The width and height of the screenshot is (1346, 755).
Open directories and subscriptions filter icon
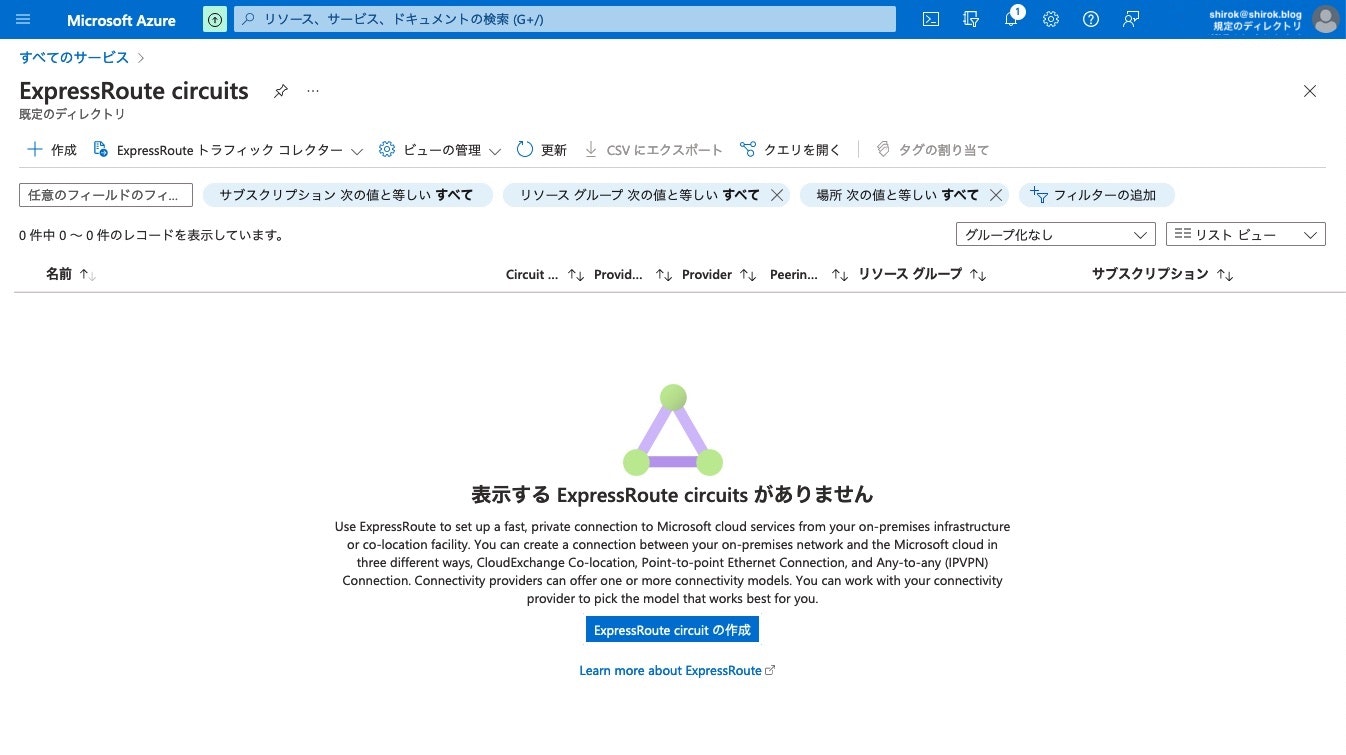(x=970, y=19)
